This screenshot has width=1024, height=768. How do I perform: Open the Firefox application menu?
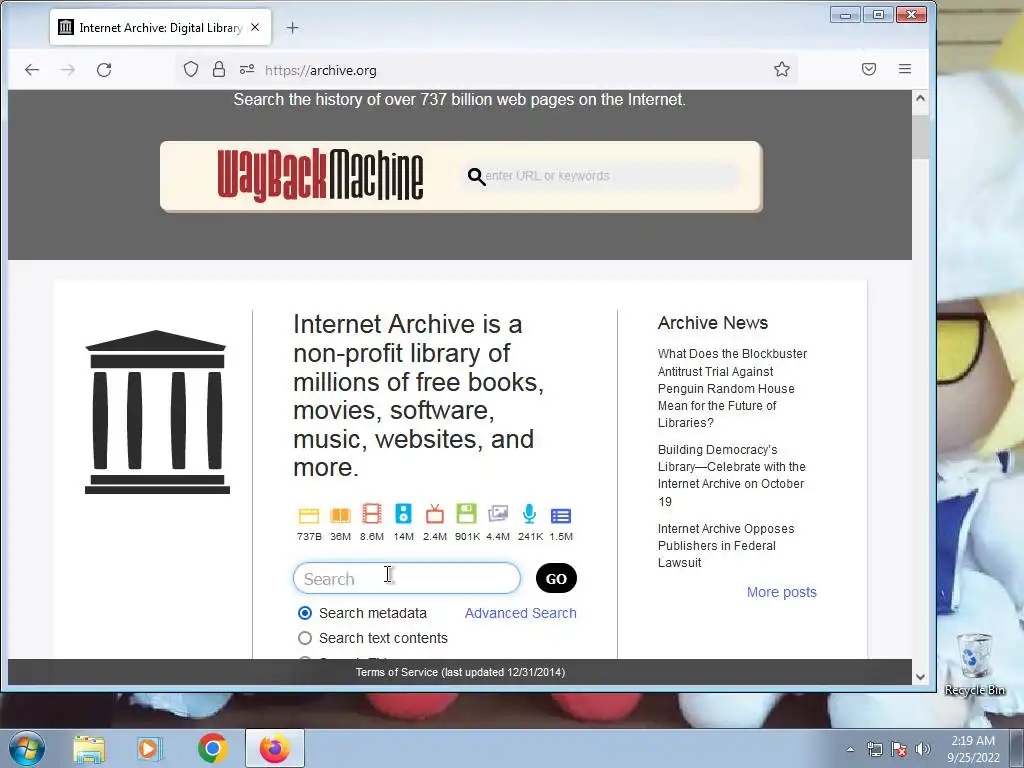(x=904, y=69)
